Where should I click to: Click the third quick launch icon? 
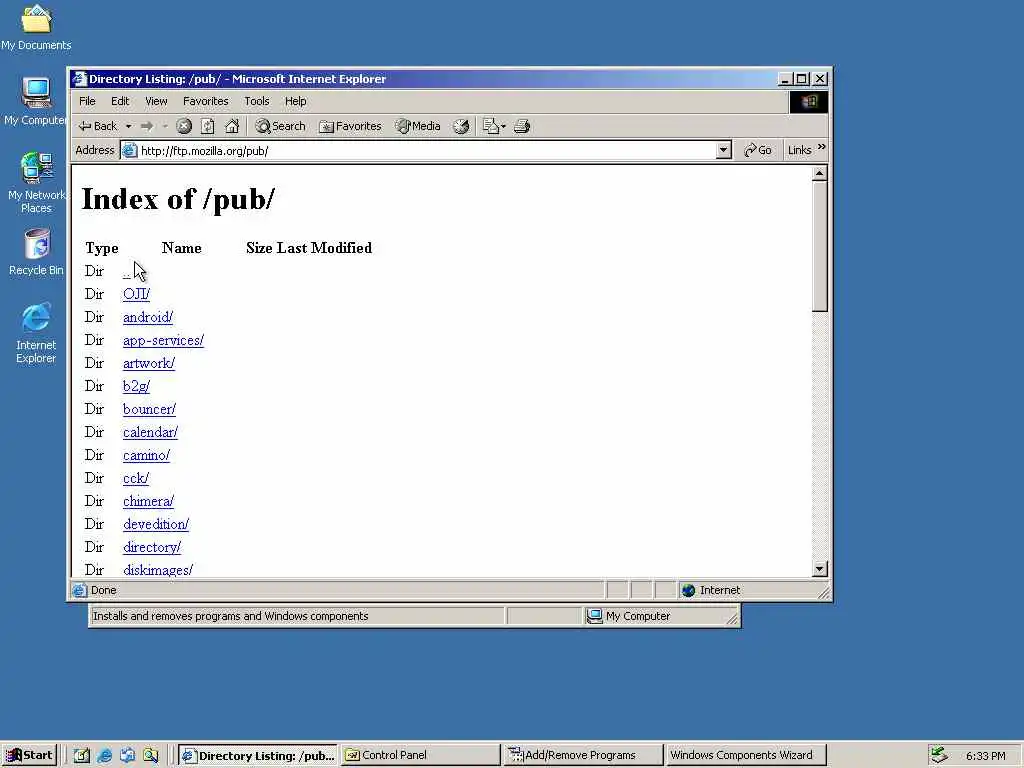point(127,756)
